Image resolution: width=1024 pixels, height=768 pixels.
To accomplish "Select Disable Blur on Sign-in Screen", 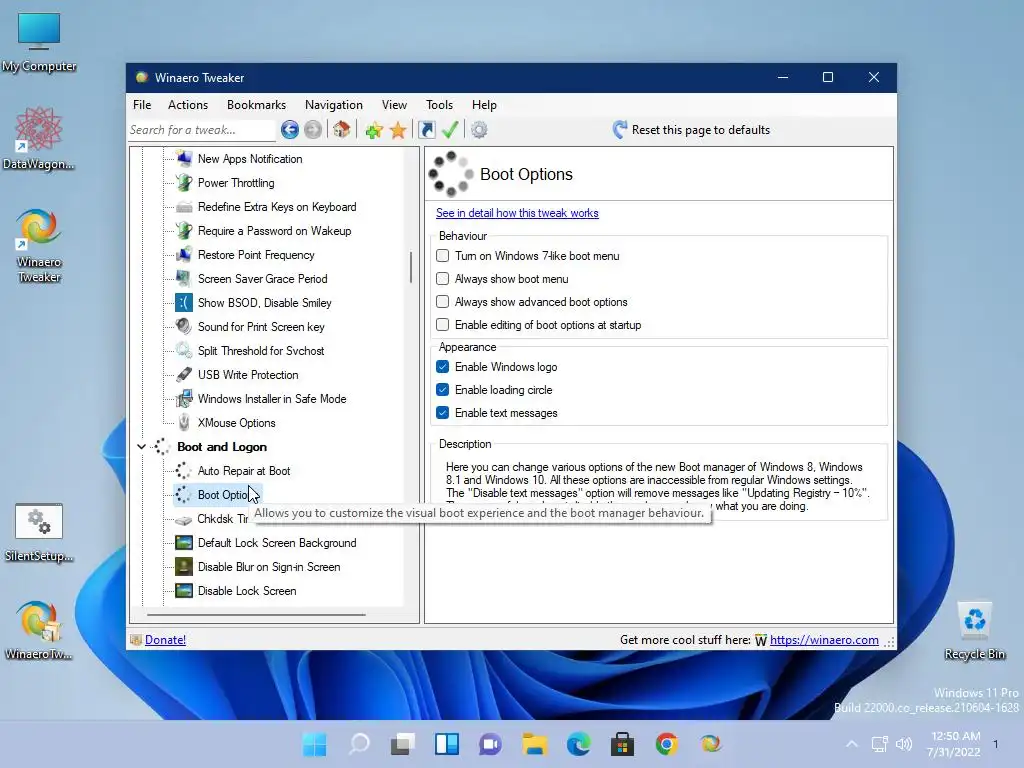I will pyautogui.click(x=269, y=567).
